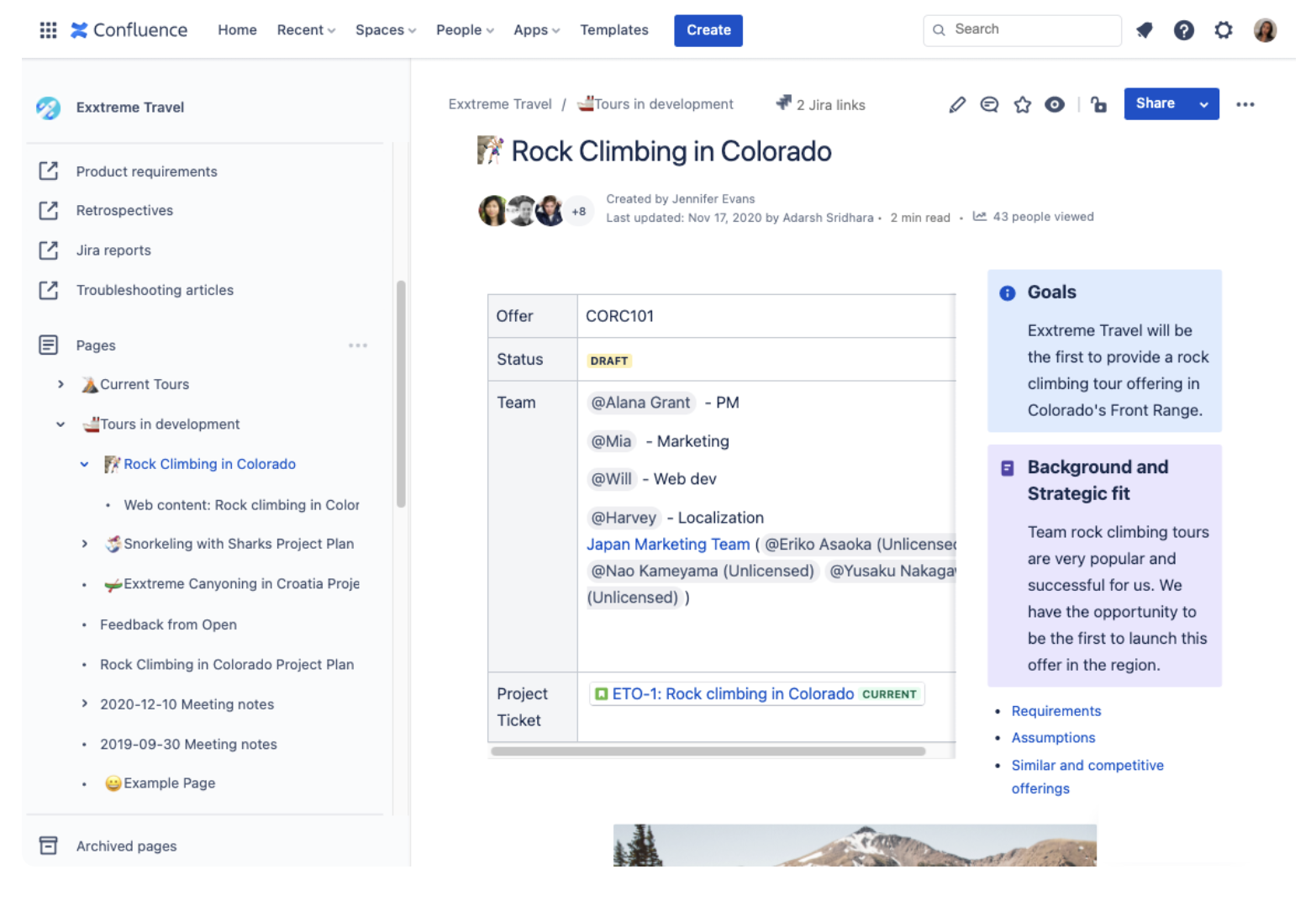Expand the Current Tours tree node
1316x901 pixels.
click(61, 384)
